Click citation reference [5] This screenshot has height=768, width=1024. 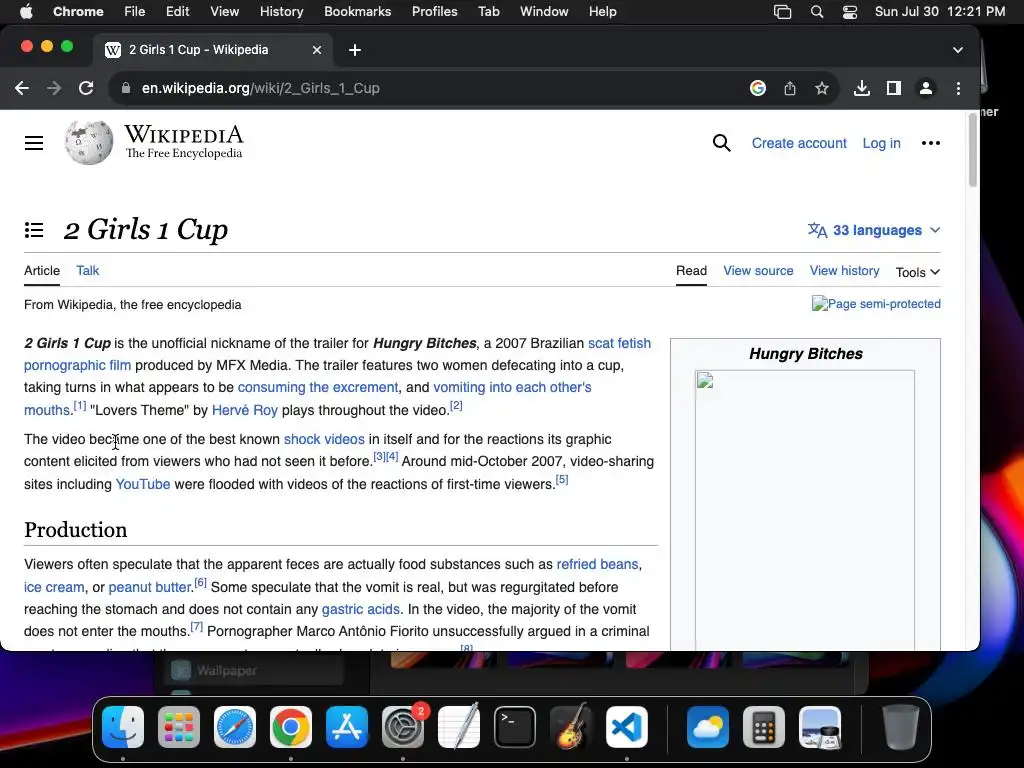coord(562,480)
